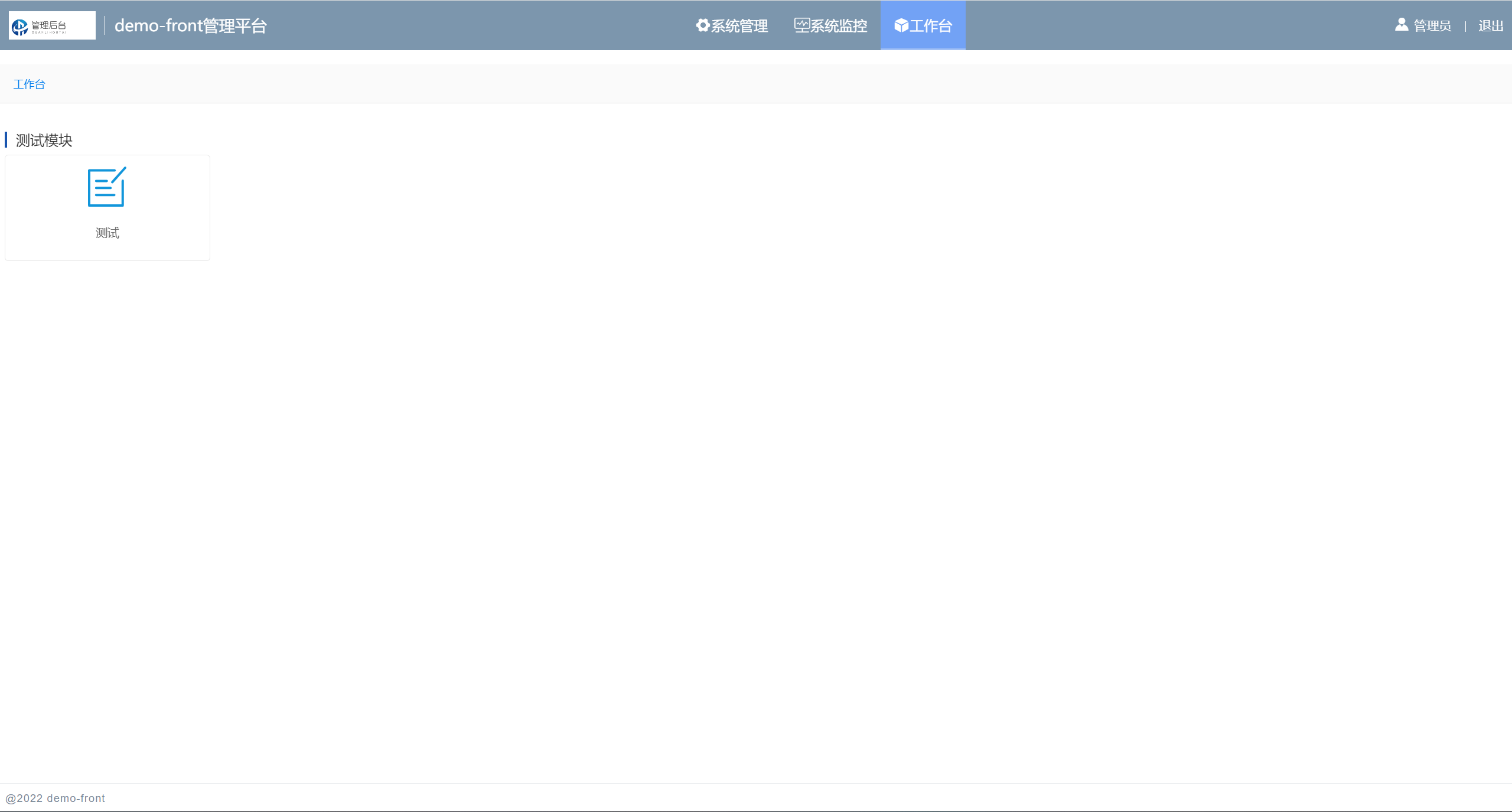Open the 系统监控 menu
Viewport: 1512px width, 812px height.
[831, 25]
